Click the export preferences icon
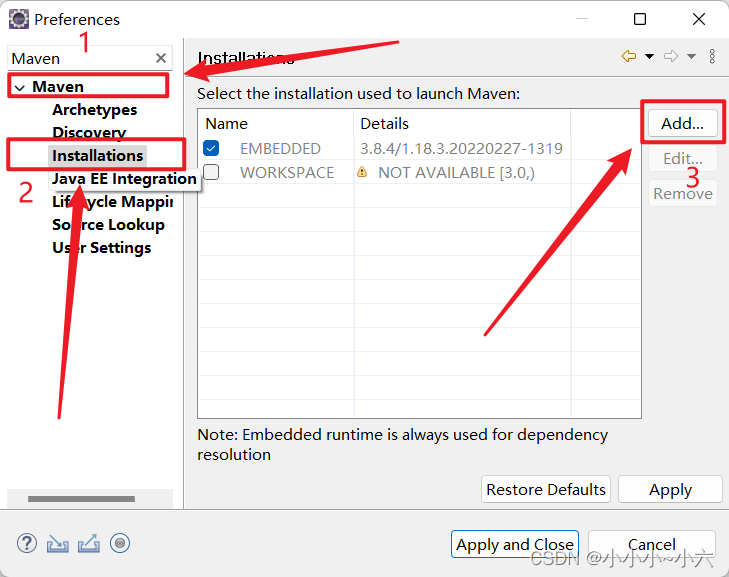 [x=89, y=544]
